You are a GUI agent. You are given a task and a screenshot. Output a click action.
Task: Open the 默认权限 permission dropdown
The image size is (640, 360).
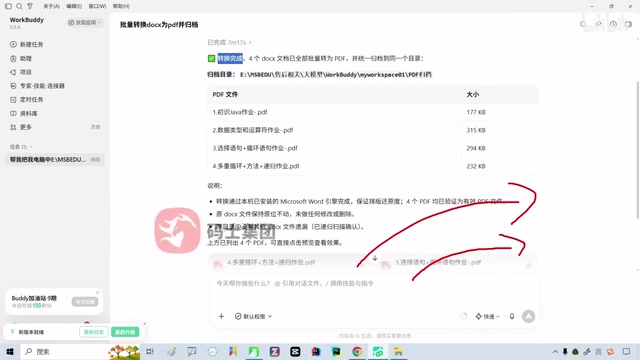(253, 316)
